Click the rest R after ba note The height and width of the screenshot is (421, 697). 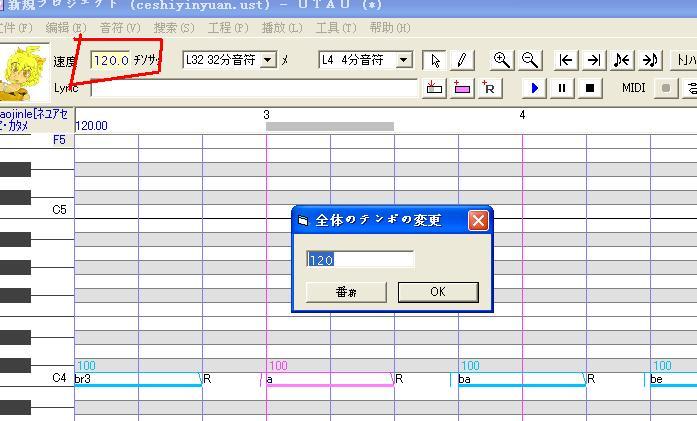coord(591,379)
